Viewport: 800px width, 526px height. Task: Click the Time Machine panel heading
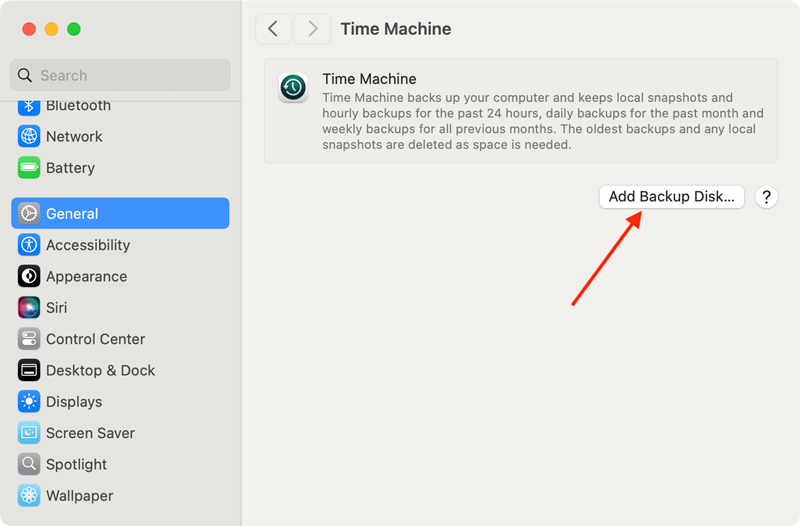pos(369,79)
